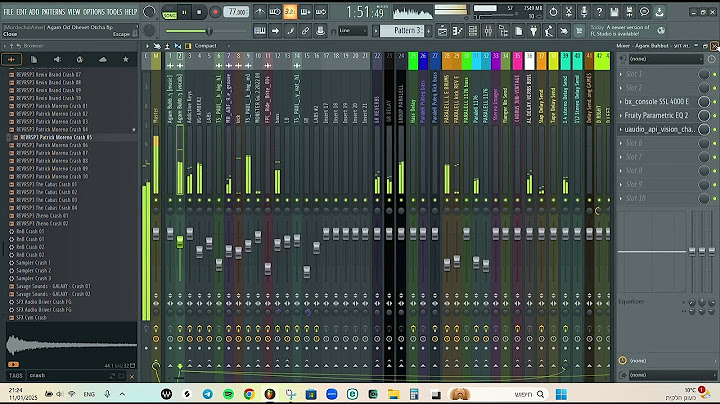Open the arrow left of Pattern 3
Screen dimensions: 720x404
(x=376, y=31)
